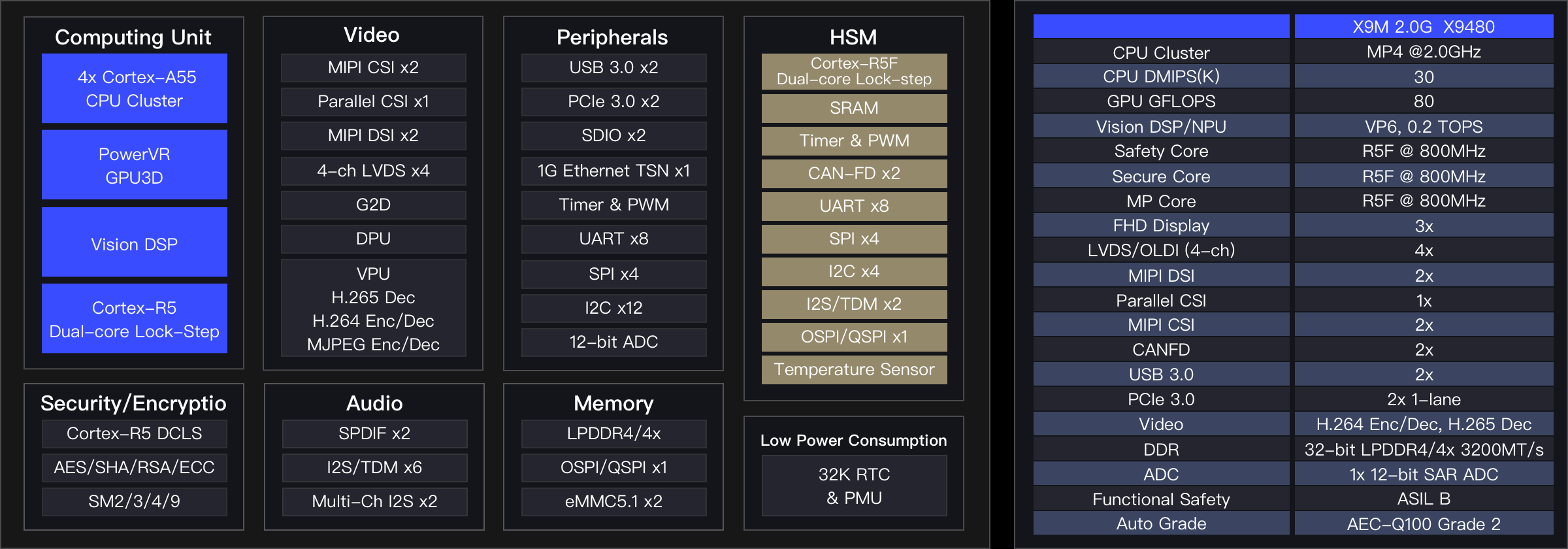
Task: Select the SRAM block in HSM
Action: [854, 108]
